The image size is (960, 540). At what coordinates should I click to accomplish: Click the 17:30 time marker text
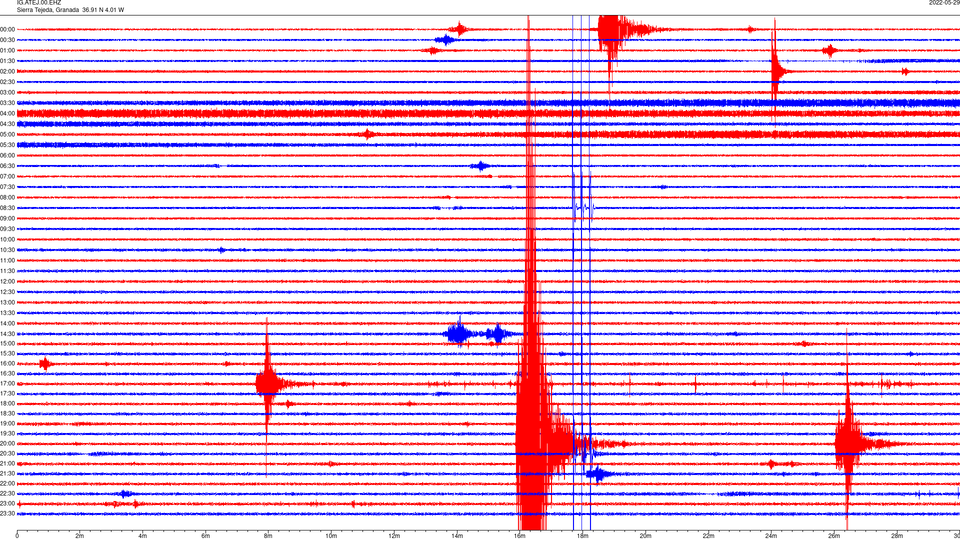click(x=7, y=394)
